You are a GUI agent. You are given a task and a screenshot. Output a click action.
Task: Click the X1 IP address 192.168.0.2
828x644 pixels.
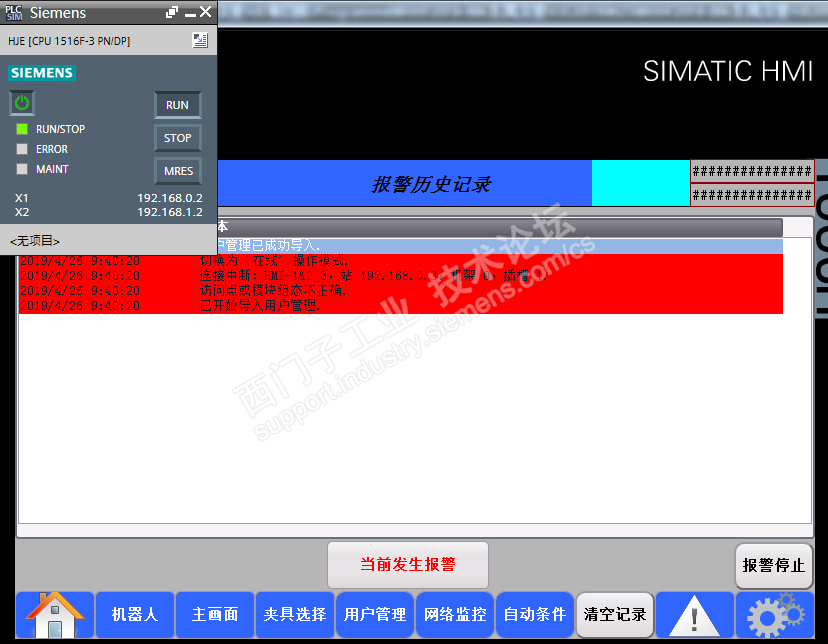(x=170, y=198)
